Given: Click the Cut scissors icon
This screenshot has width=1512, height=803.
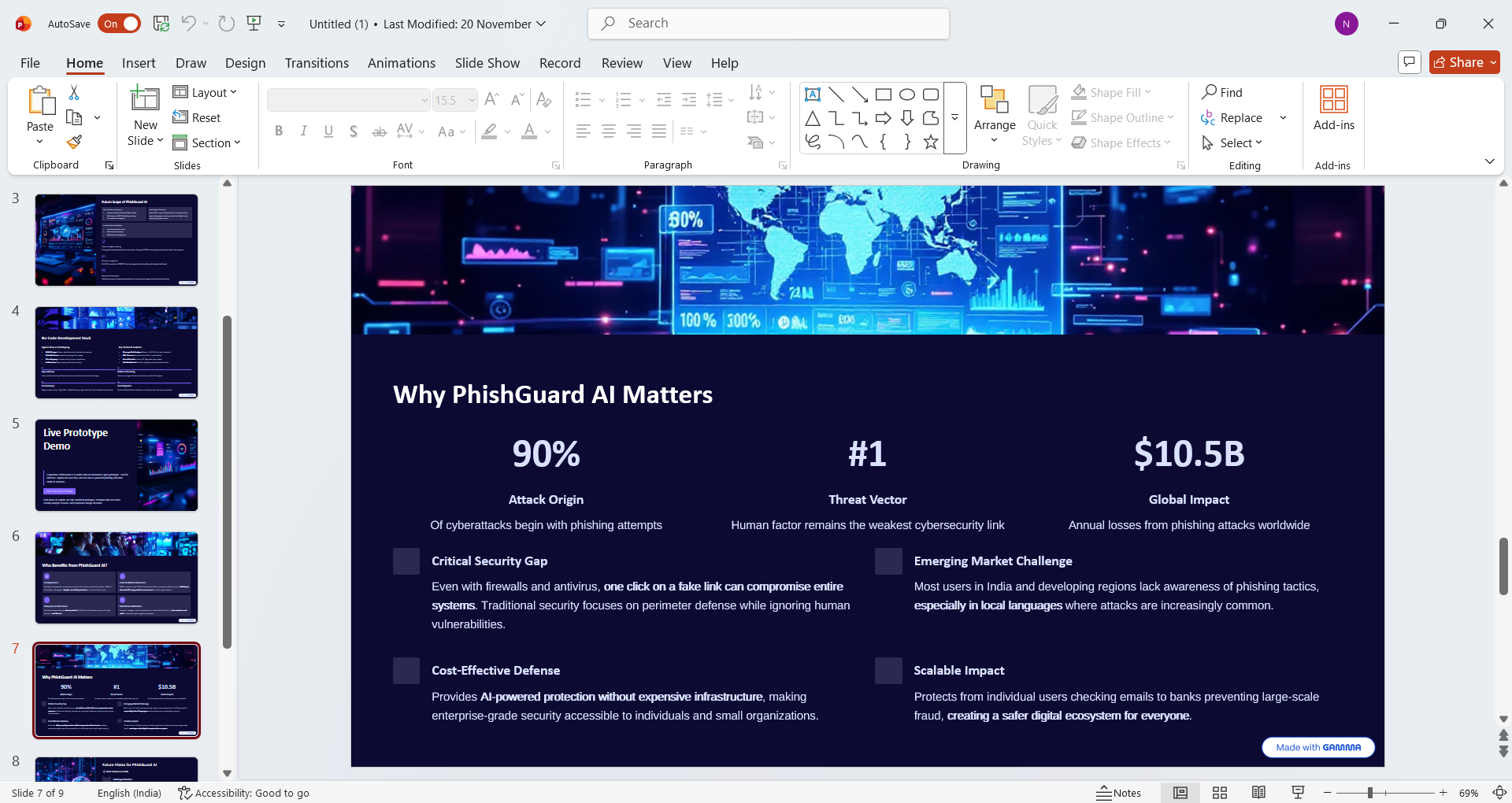Looking at the screenshot, I should (x=74, y=93).
